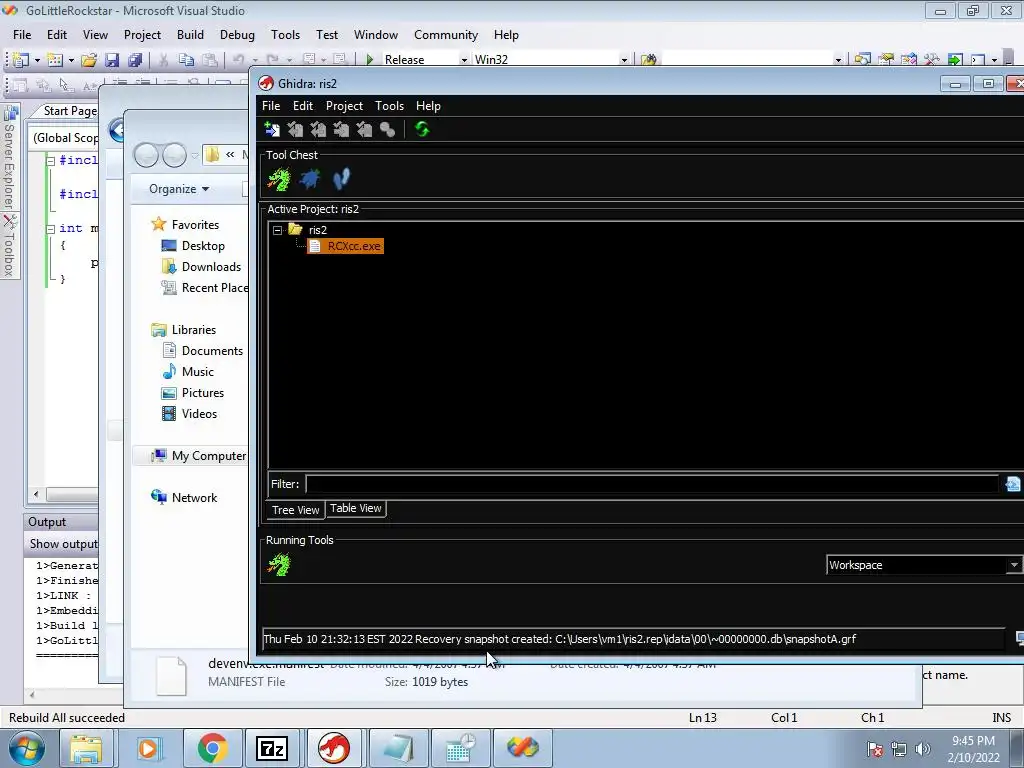Click Desktop under Favorites in Explorer
1024x768 pixels.
[203, 246]
